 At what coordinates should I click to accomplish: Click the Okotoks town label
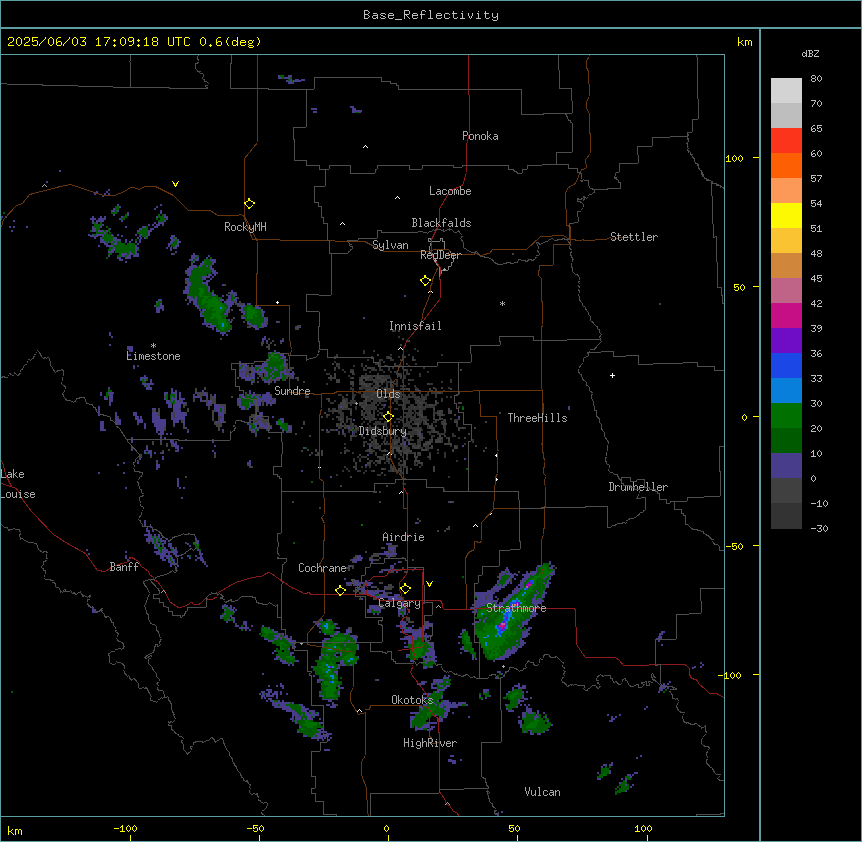coord(412,700)
